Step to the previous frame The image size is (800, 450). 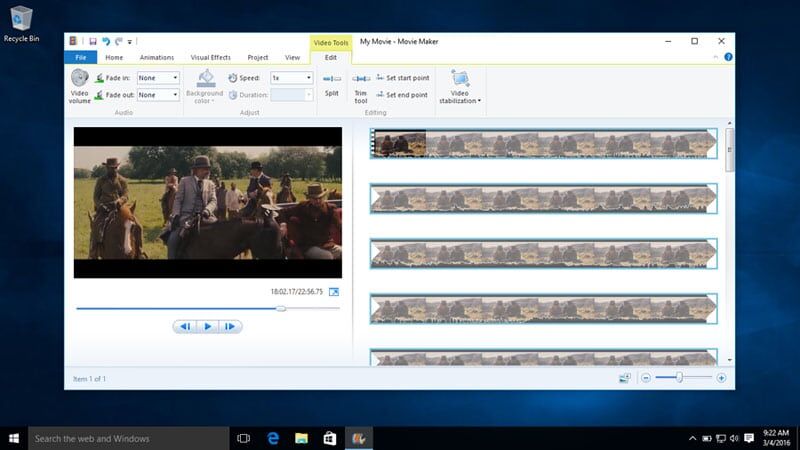pos(185,327)
